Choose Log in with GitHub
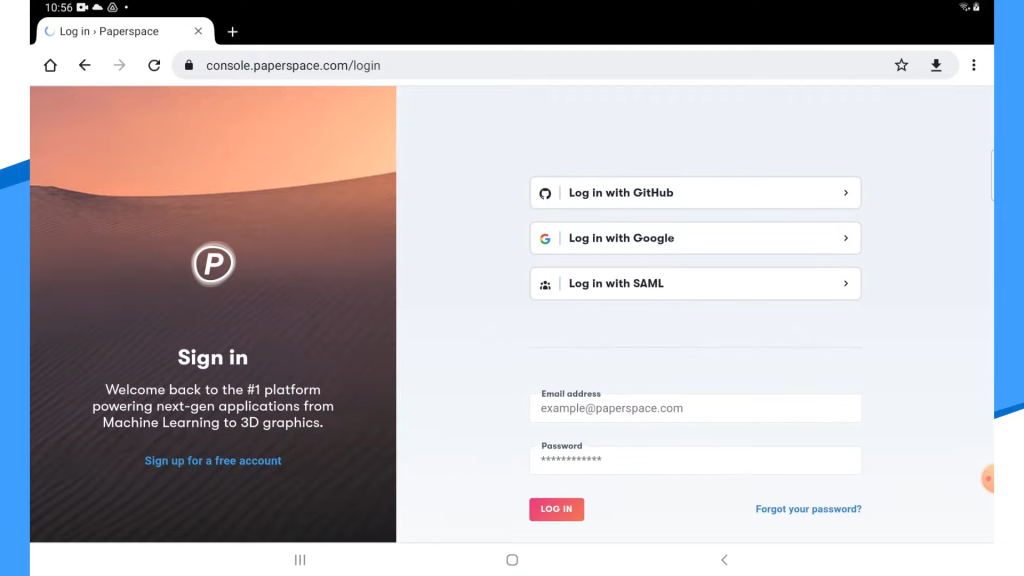1024x576 pixels. 696,193
